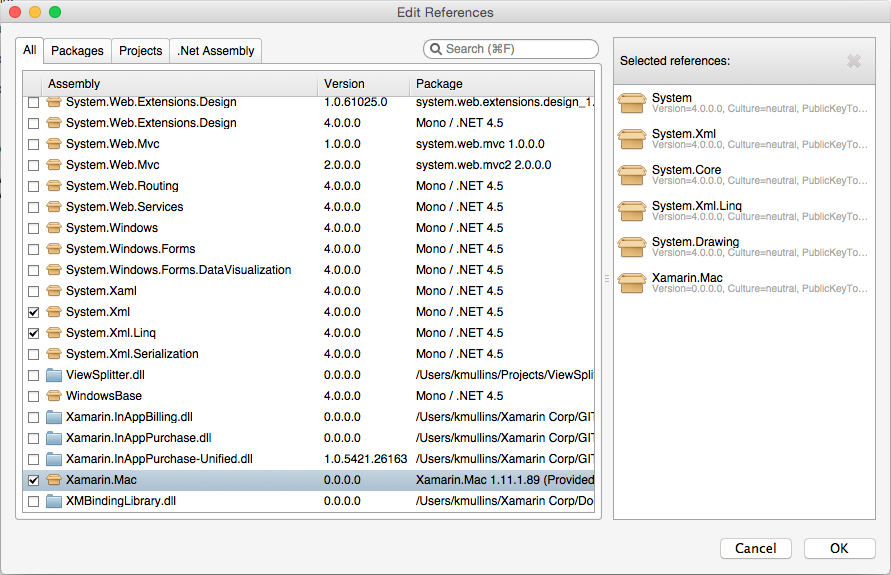
Task: Check the System.Windows.Forms checkbox
Action: click(x=34, y=249)
